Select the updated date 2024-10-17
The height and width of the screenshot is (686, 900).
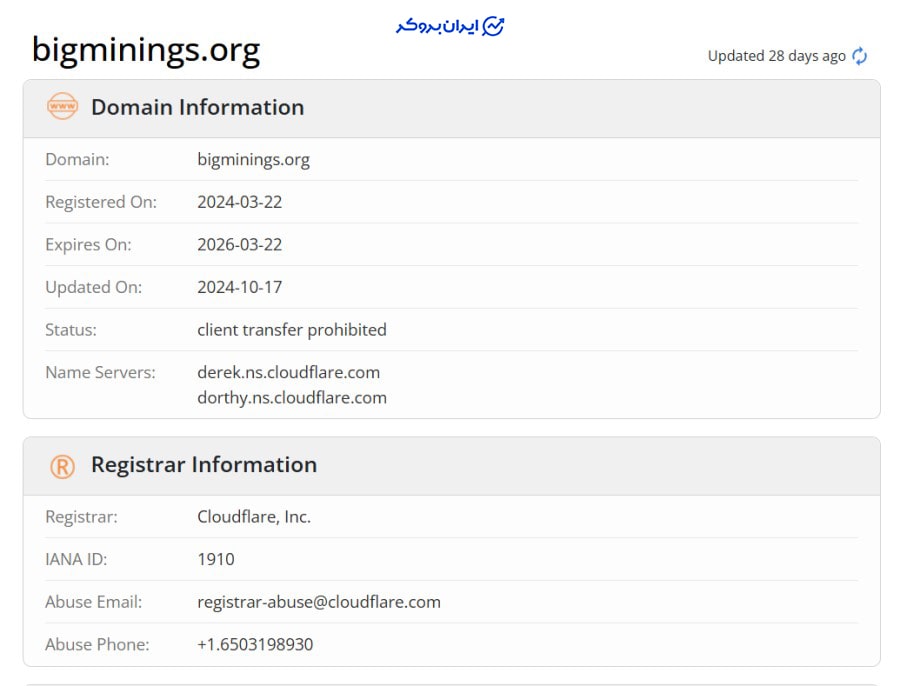(x=239, y=287)
